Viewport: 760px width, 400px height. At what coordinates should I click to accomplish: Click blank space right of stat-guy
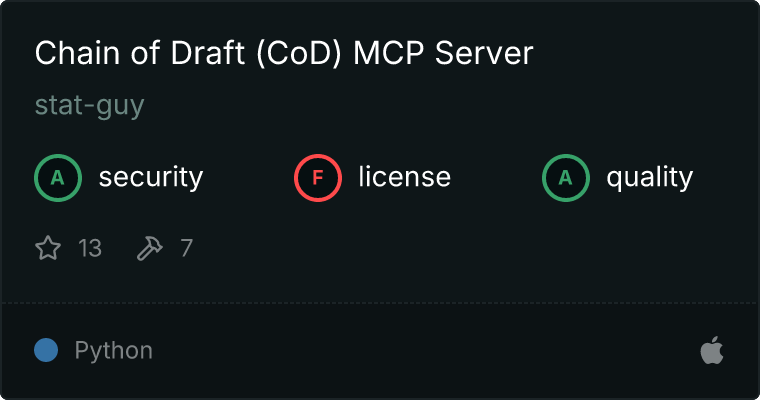coord(436,105)
